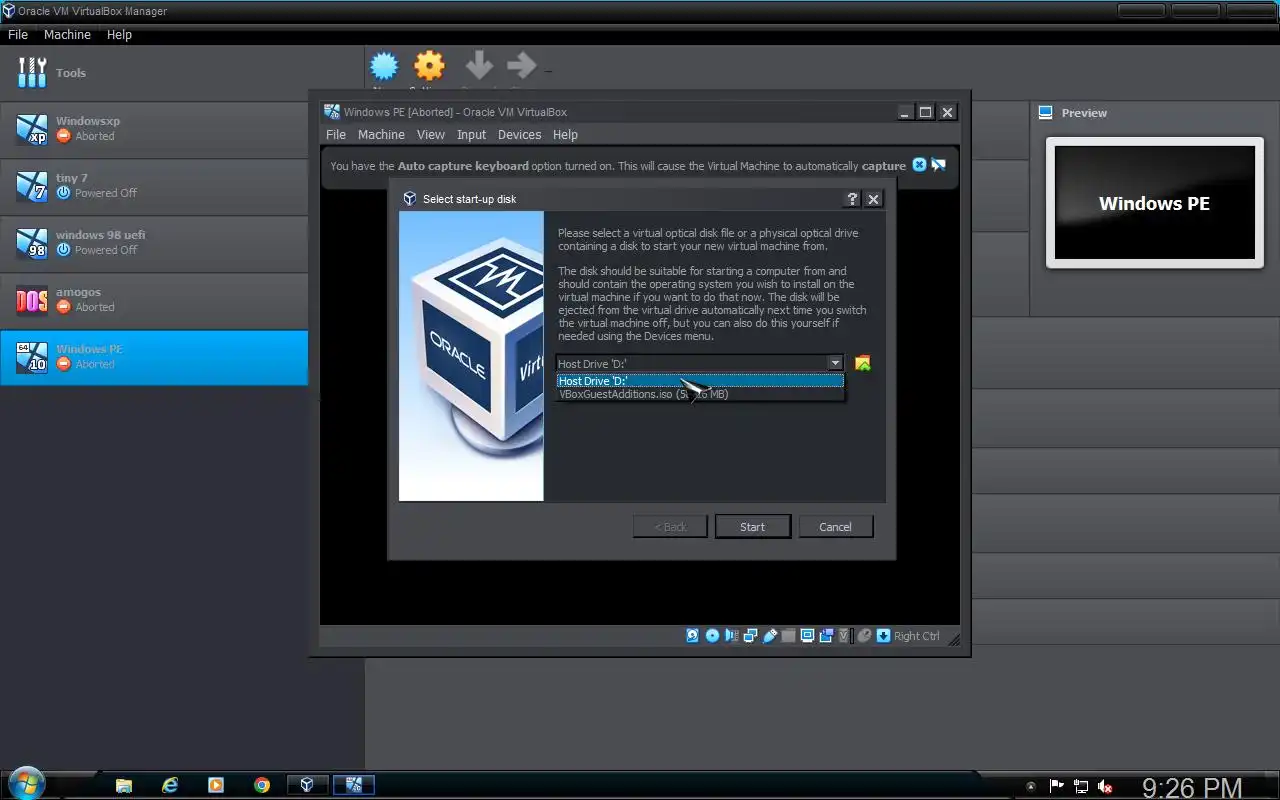Select the Windowsxp virtual machine
Image resolution: width=1280 pixels, height=800 pixels.
(x=154, y=128)
